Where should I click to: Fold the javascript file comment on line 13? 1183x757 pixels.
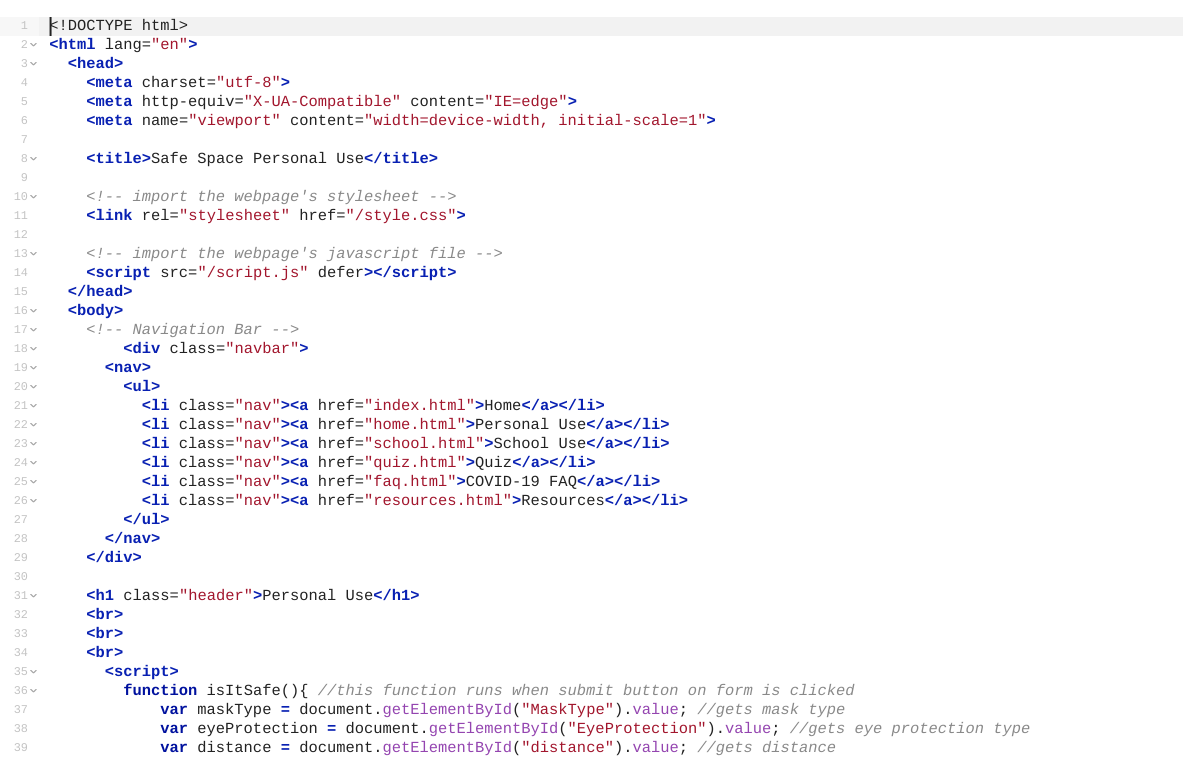33,254
